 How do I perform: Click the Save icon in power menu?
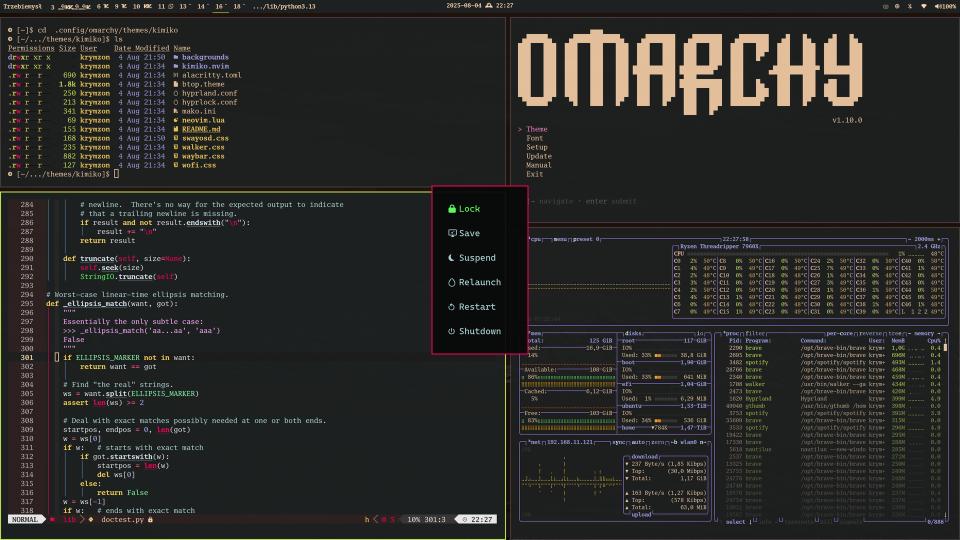coord(452,233)
